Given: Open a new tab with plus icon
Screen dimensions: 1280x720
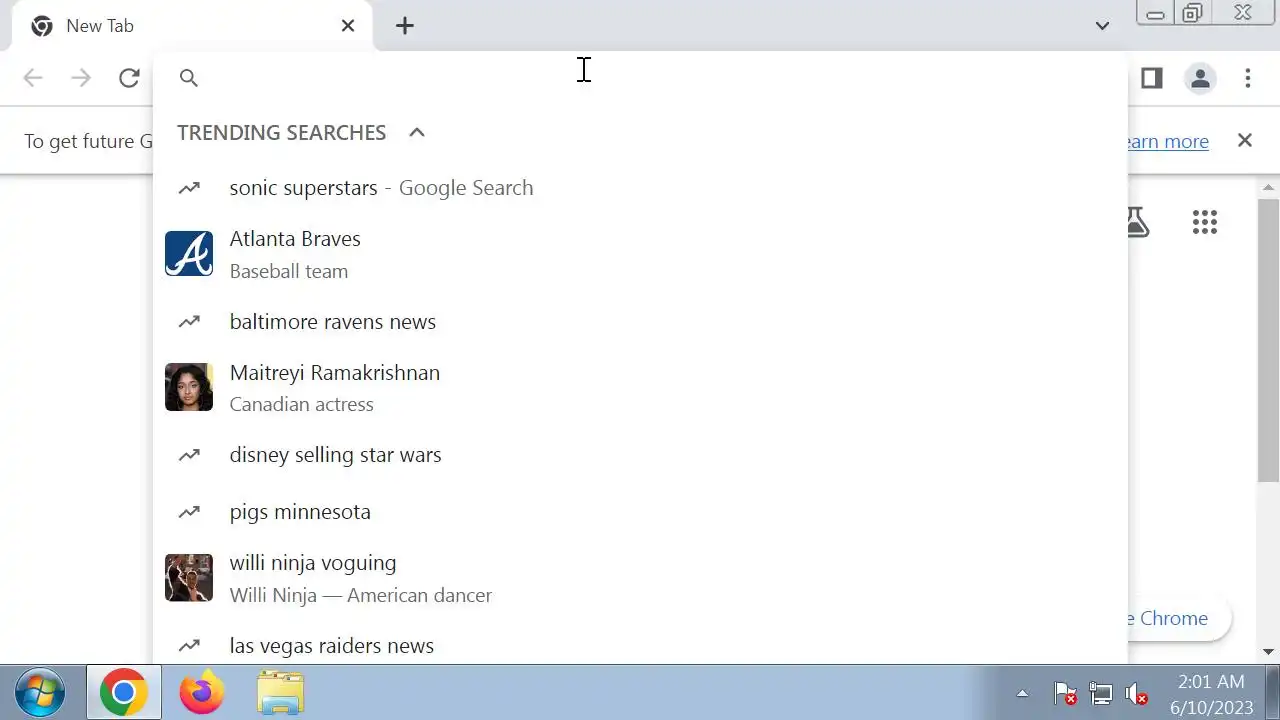Looking at the screenshot, I should pyautogui.click(x=404, y=26).
